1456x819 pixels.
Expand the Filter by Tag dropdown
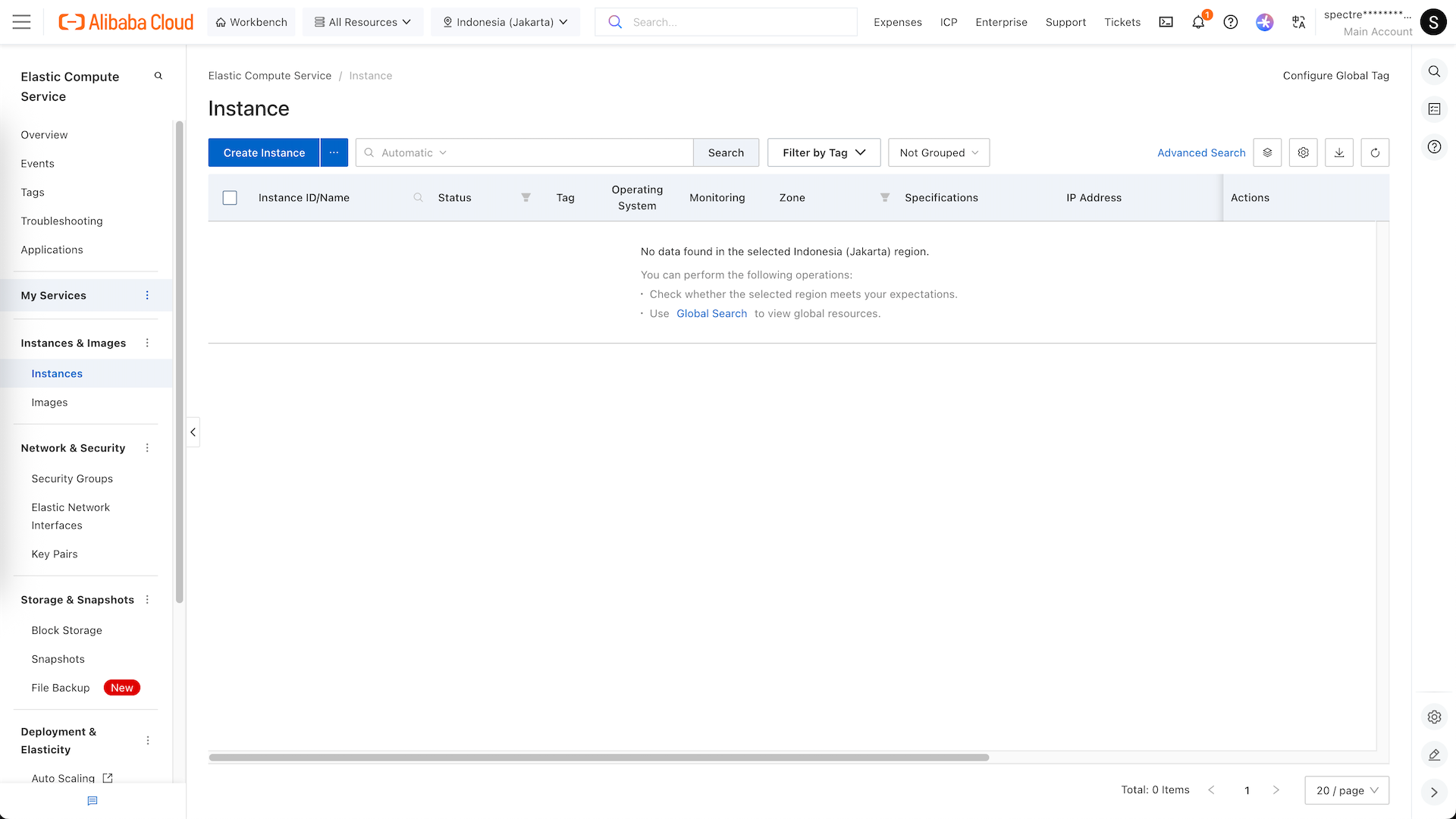point(824,152)
